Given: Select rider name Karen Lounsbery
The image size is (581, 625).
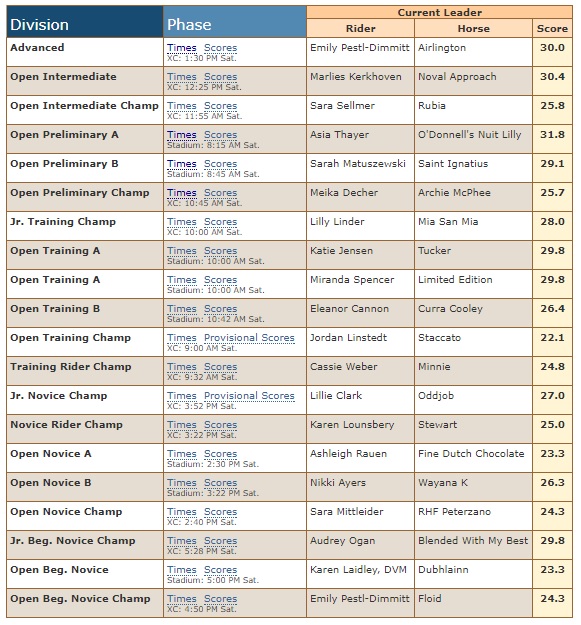Looking at the screenshot, I should [352, 425].
